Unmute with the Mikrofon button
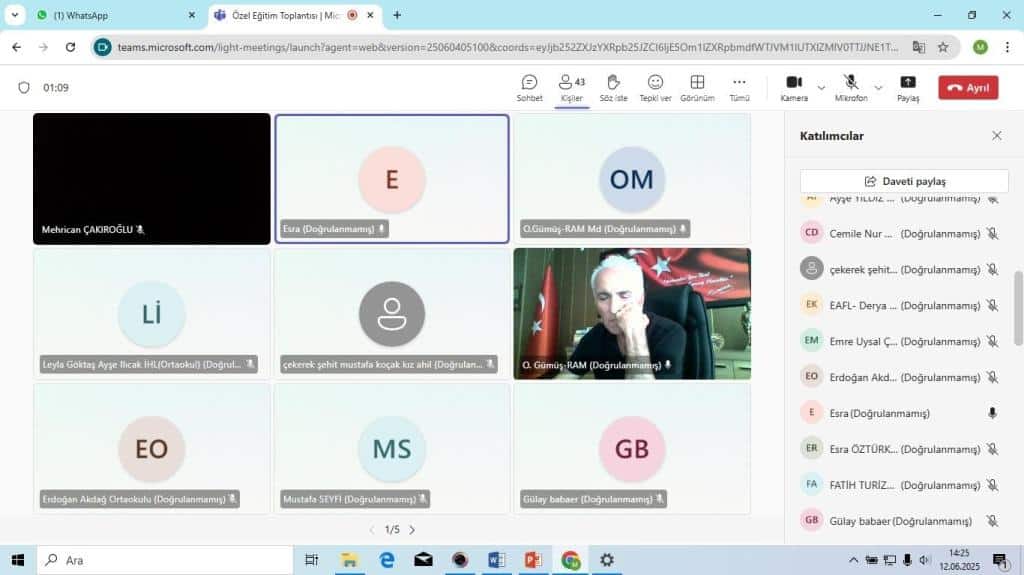The height and width of the screenshot is (575, 1024). (x=850, y=88)
